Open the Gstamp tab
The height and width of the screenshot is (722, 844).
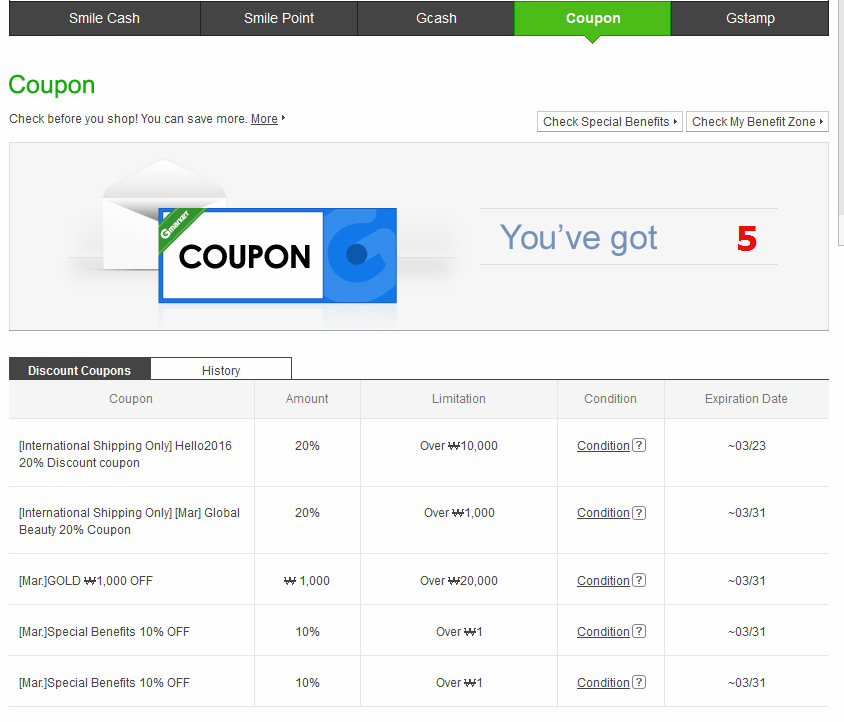(750, 17)
